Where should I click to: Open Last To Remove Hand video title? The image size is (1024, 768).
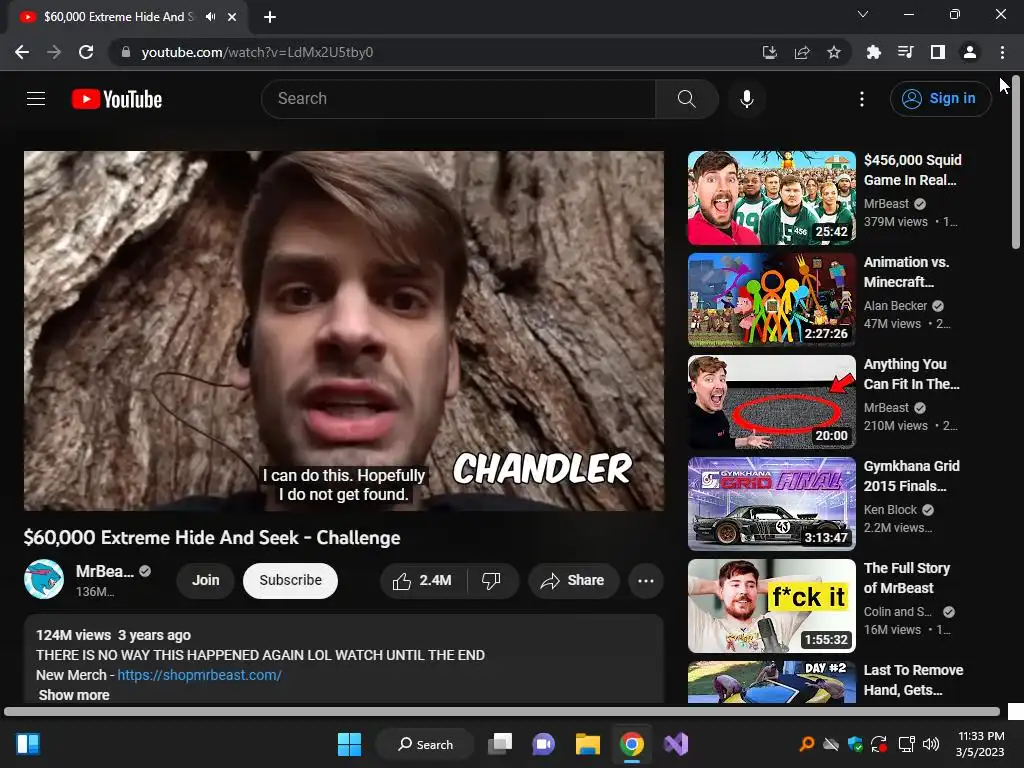[x=913, y=680]
